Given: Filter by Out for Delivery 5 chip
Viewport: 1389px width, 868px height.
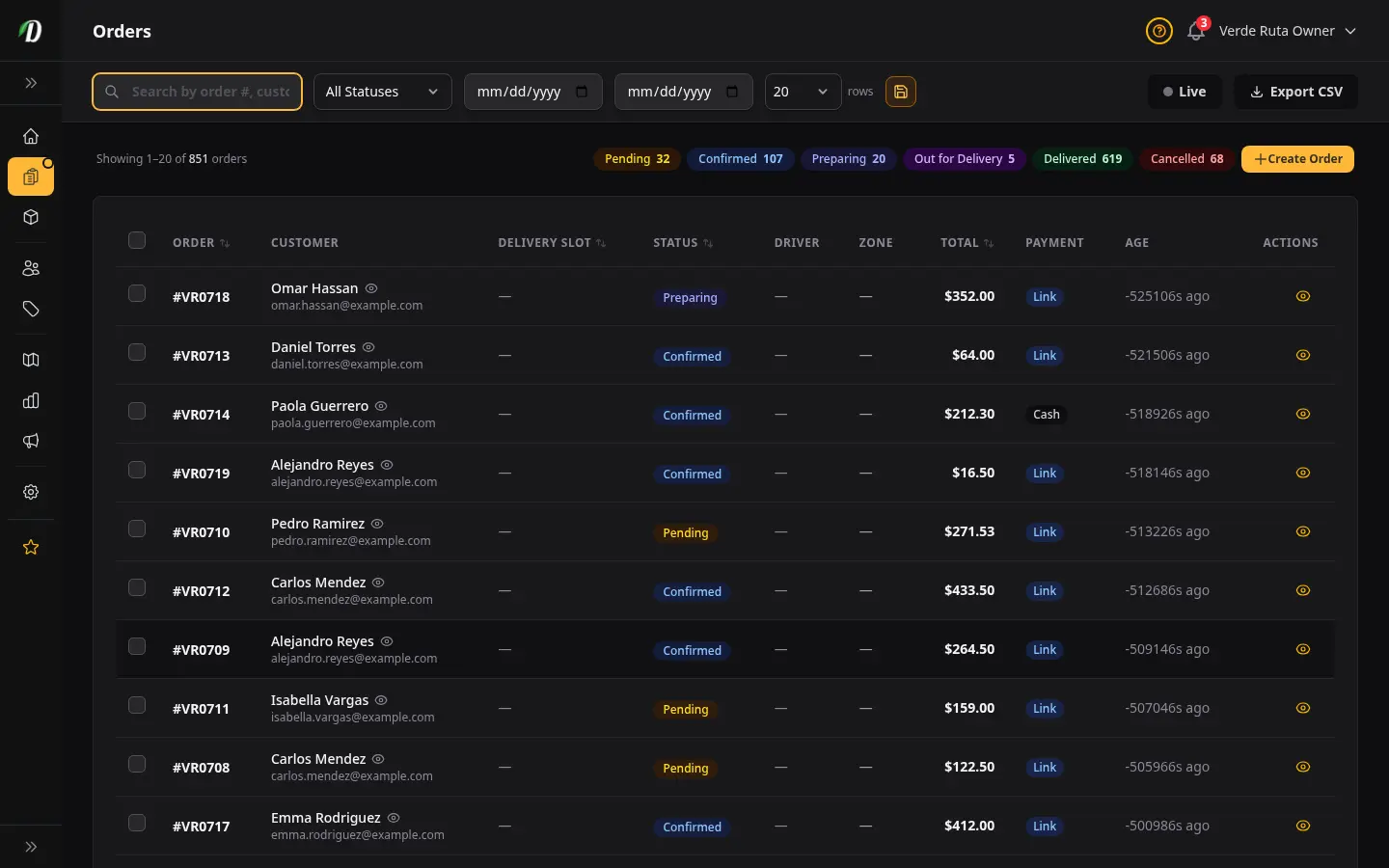Looking at the screenshot, I should click(x=965, y=159).
